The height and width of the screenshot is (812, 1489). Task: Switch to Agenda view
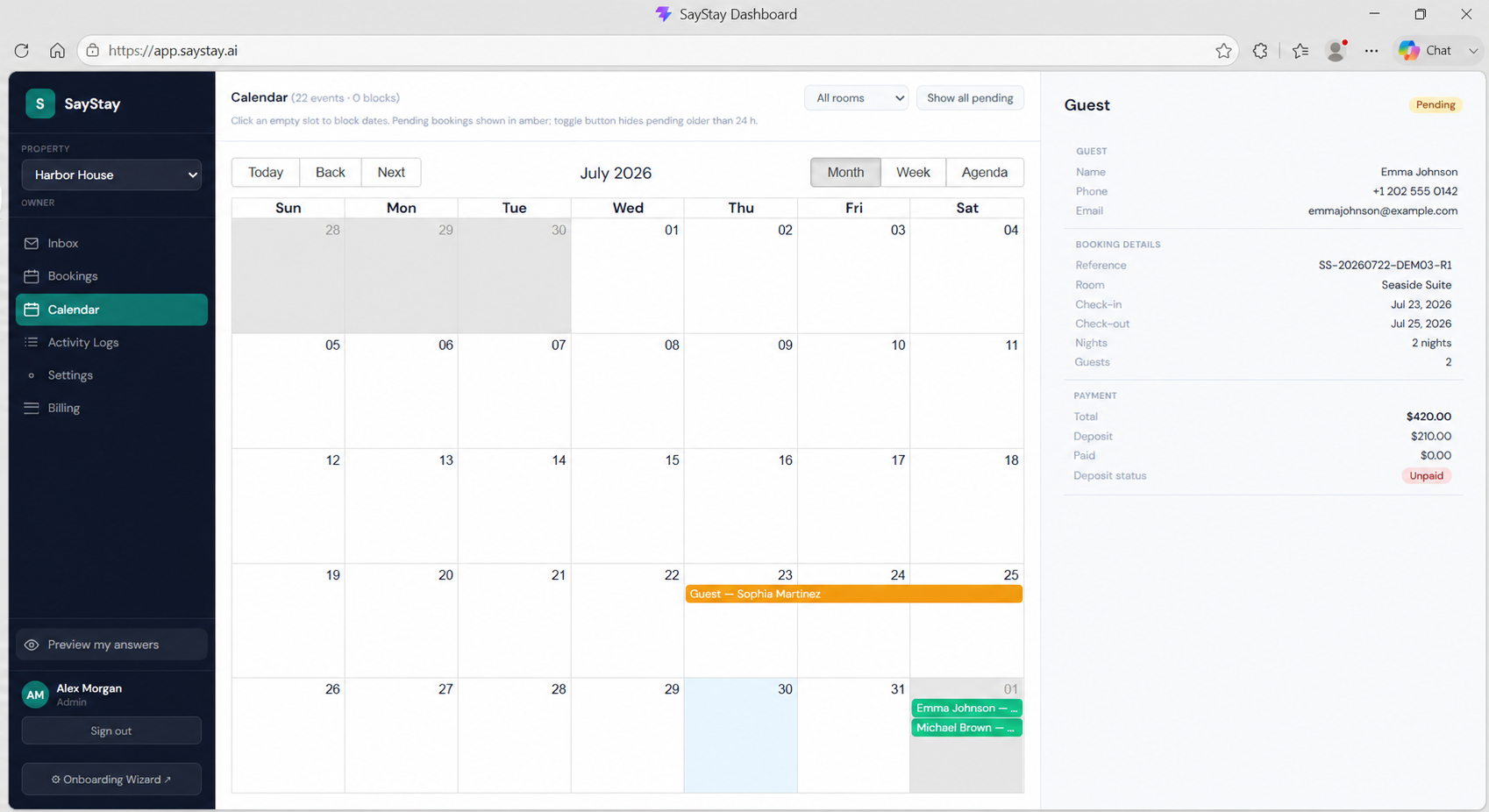point(985,173)
